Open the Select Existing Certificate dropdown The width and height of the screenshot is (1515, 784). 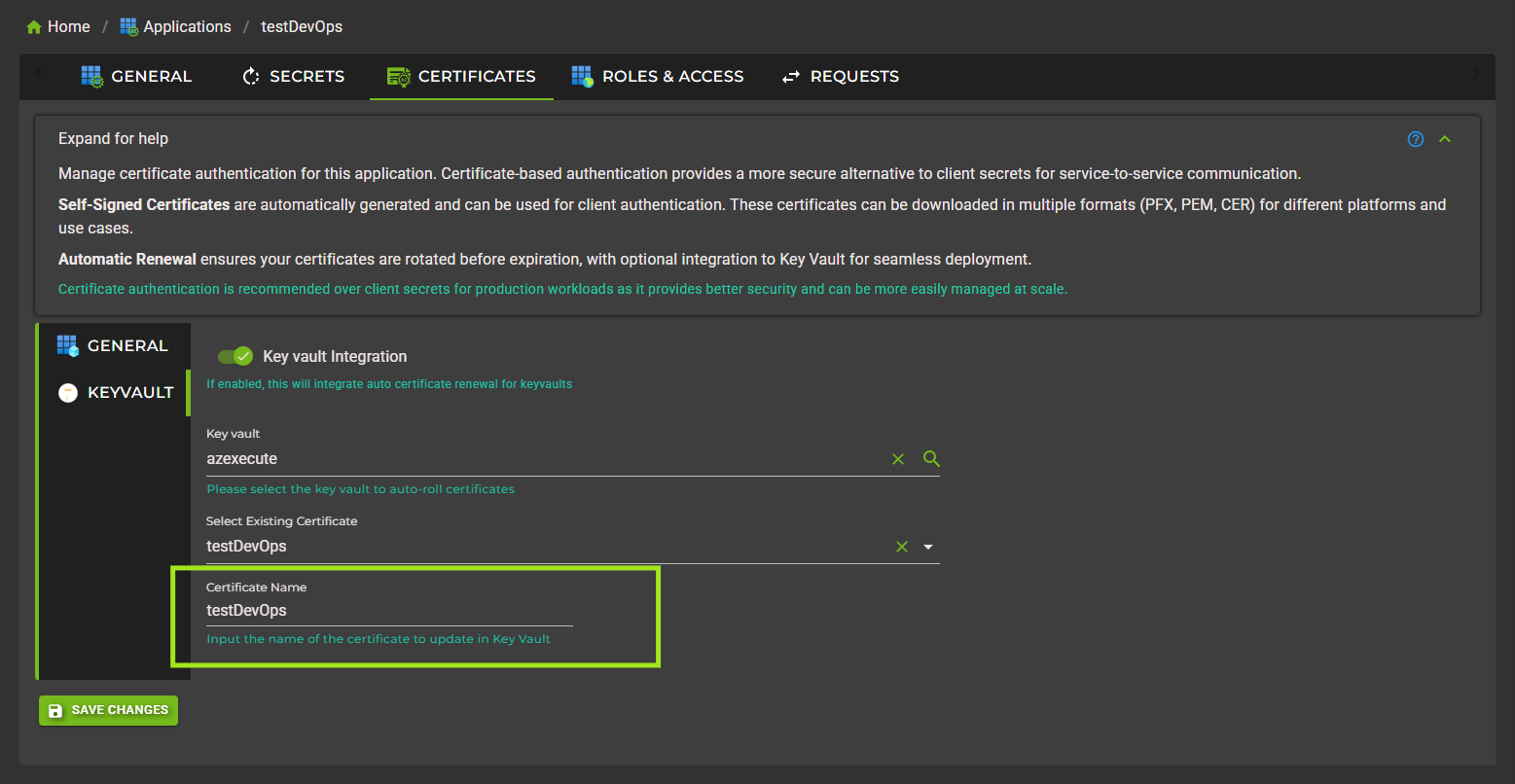(927, 547)
